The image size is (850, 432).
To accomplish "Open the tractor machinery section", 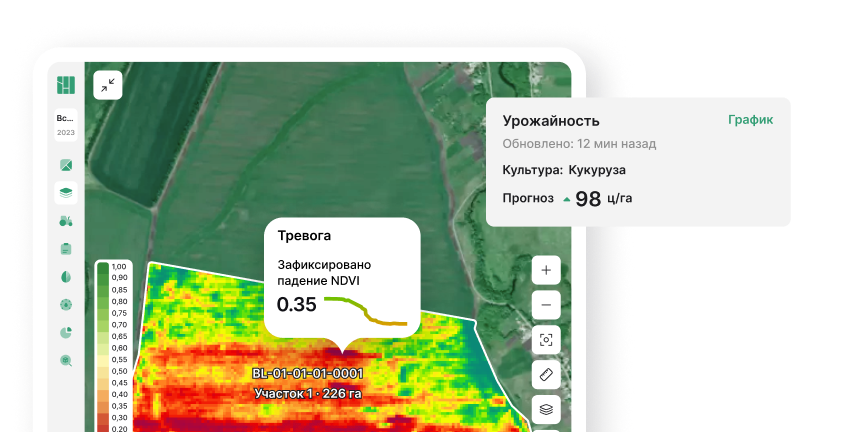I will coord(66,220).
